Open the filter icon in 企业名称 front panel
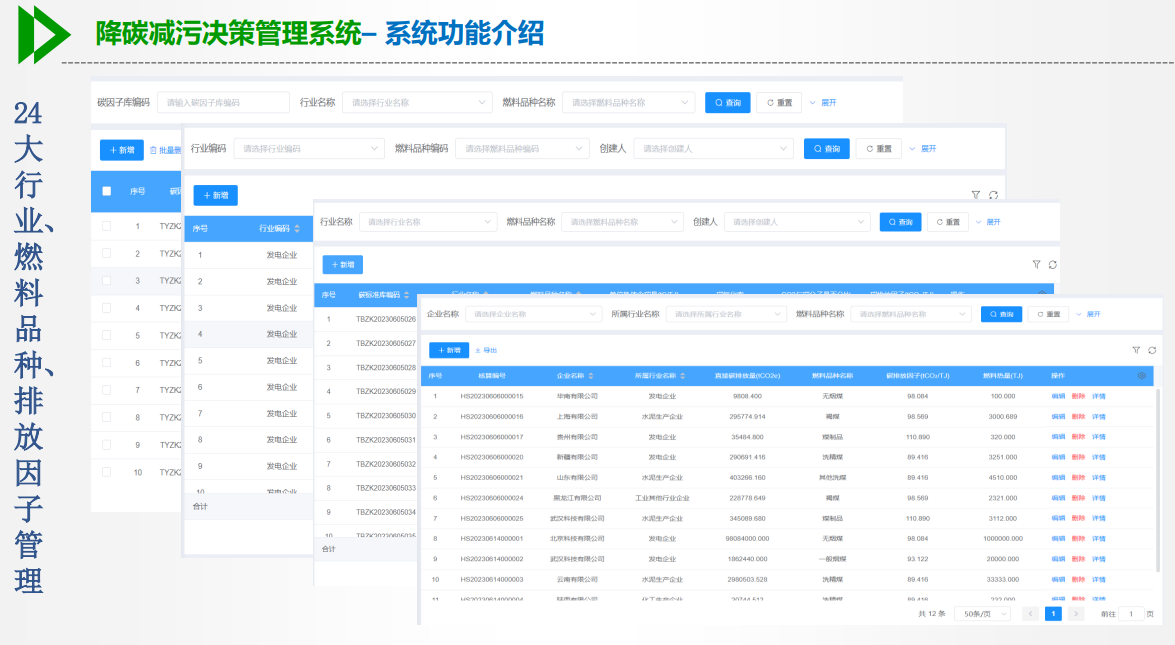This screenshot has height=645, width=1175. pos(1136,350)
